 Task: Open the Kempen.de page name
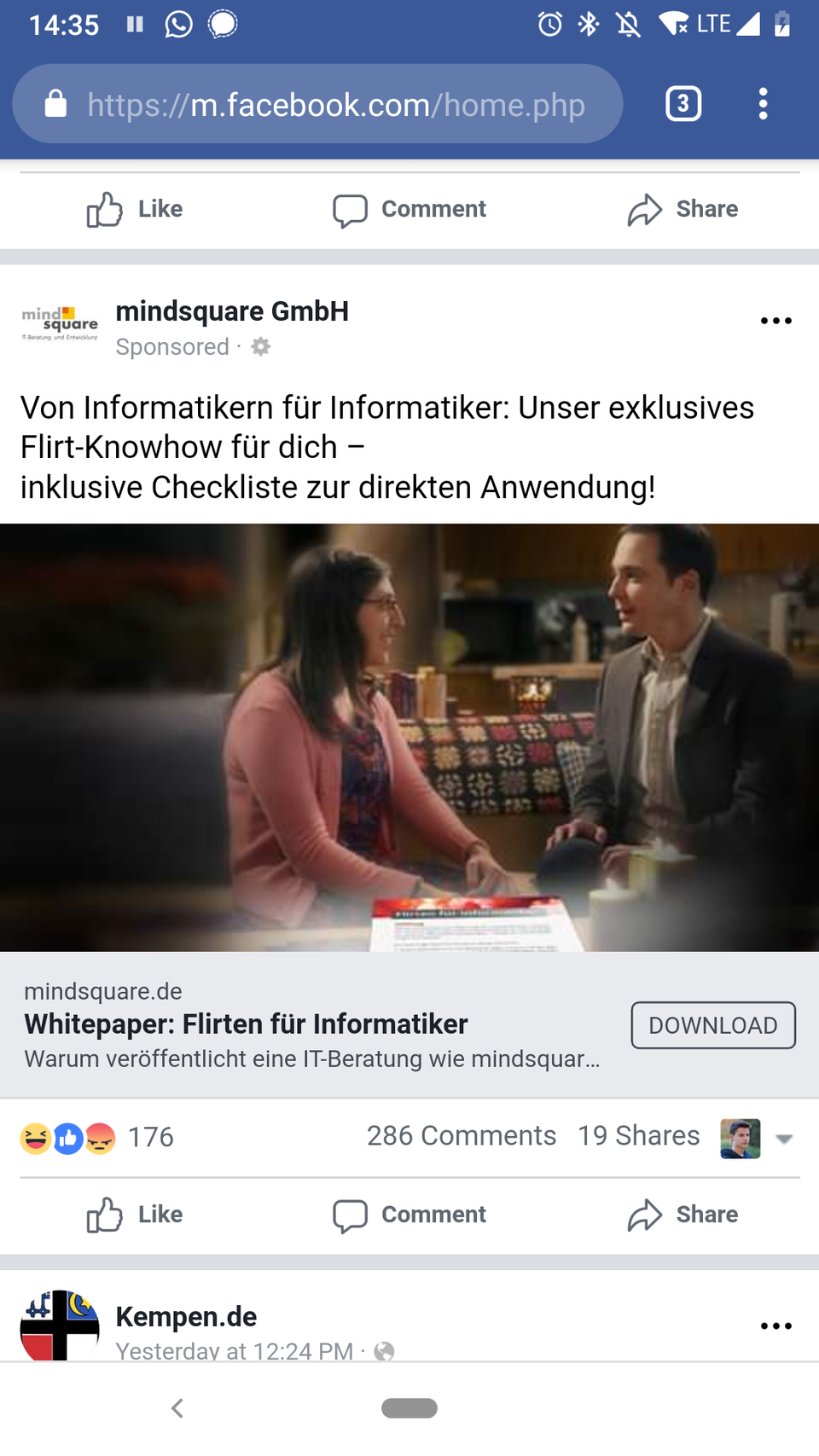tap(186, 1316)
